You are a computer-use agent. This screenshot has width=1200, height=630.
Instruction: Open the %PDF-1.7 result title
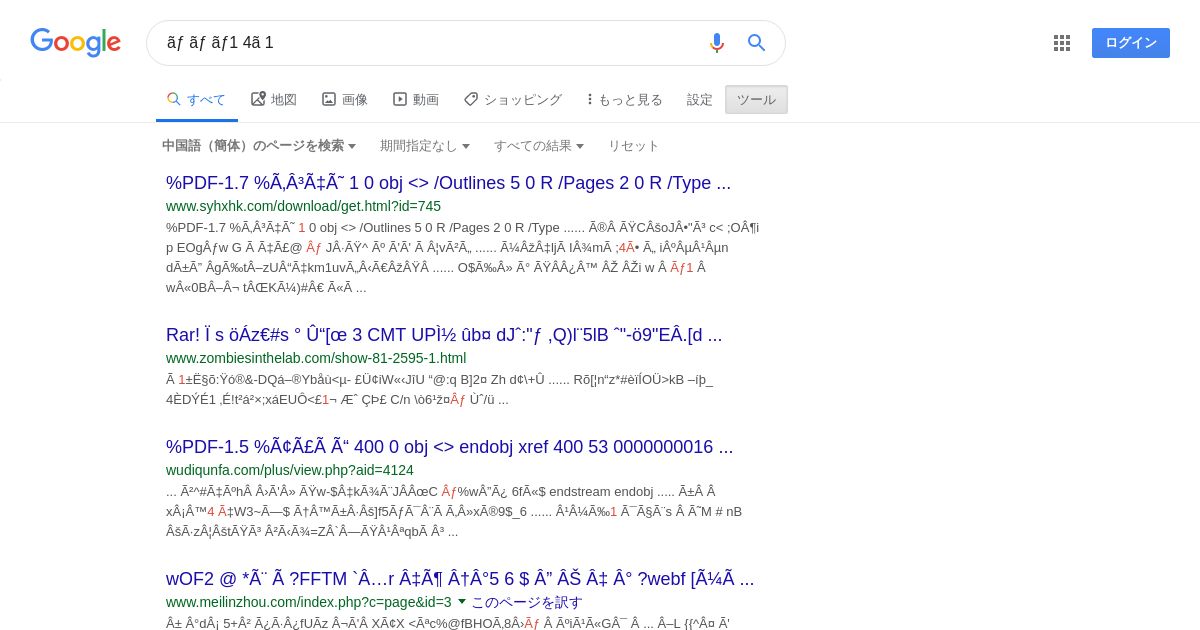coord(448,183)
